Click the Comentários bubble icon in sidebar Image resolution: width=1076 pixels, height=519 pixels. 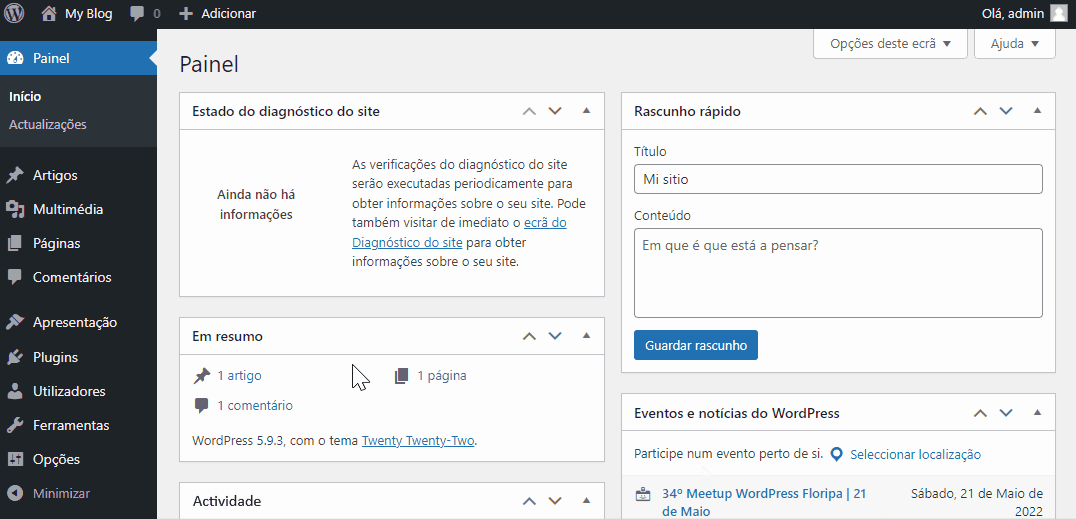(x=15, y=277)
